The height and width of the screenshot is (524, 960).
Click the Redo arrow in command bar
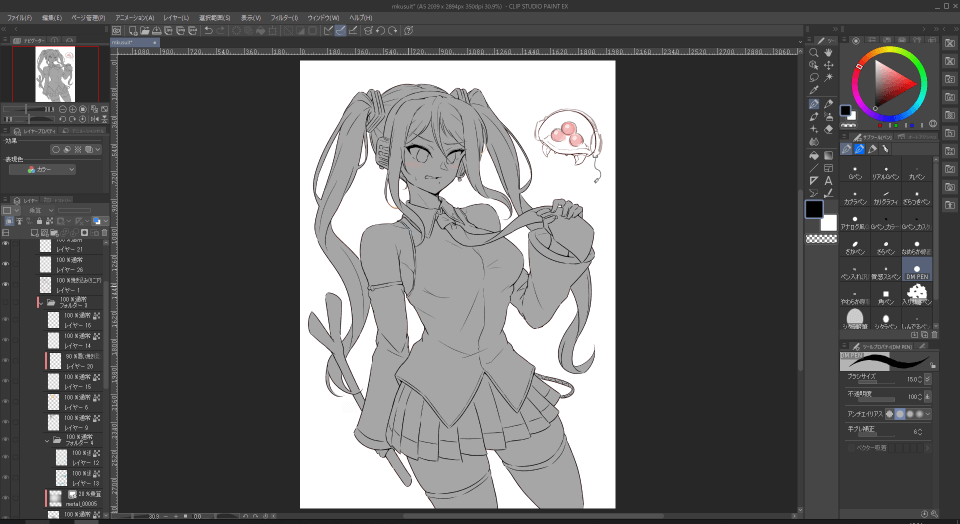(220, 31)
